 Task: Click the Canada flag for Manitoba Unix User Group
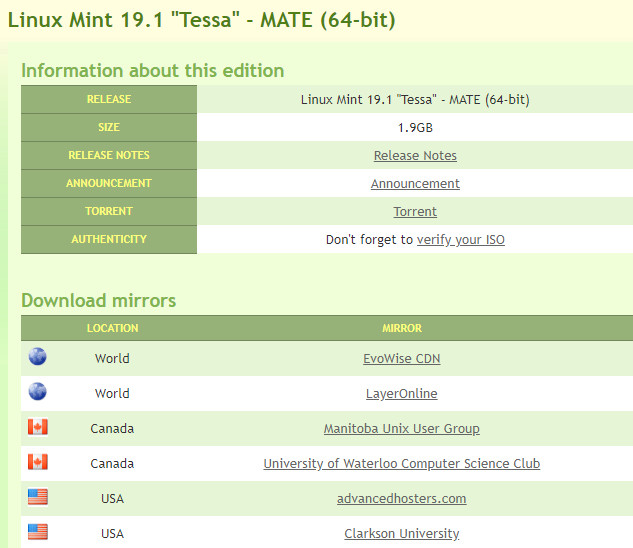click(x=38, y=427)
